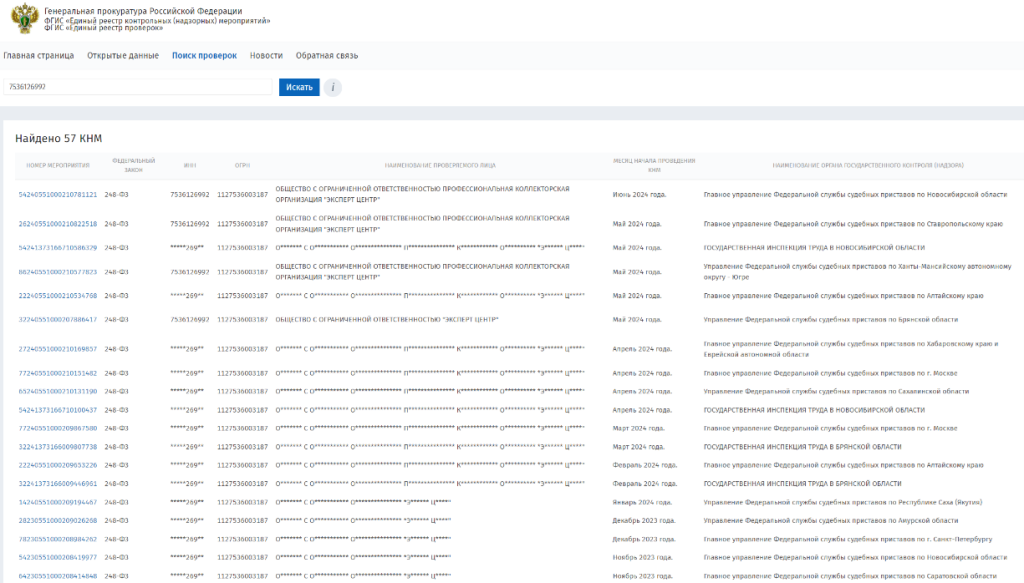Open the Обратная связь tab
The width and height of the screenshot is (1024, 583).
(x=327, y=56)
